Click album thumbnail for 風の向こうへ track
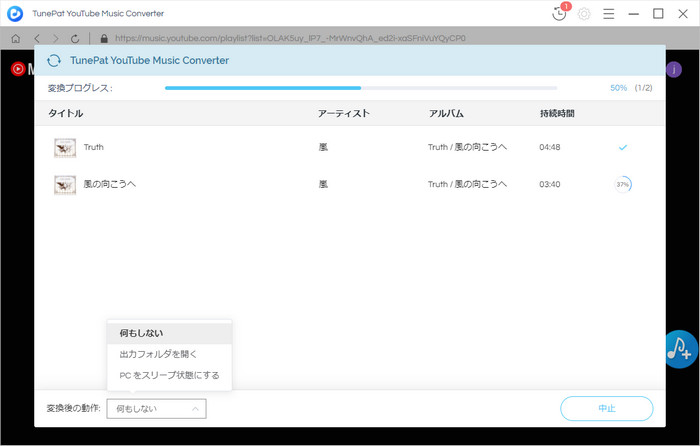The width and height of the screenshot is (700, 446). click(x=65, y=185)
